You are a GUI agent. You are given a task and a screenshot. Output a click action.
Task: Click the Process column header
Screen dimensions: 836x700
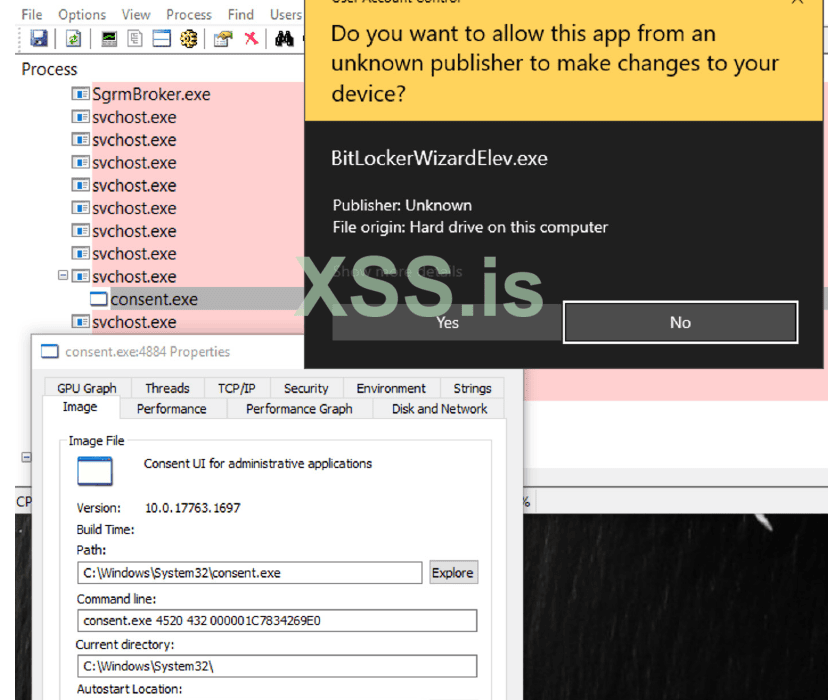(x=49, y=69)
